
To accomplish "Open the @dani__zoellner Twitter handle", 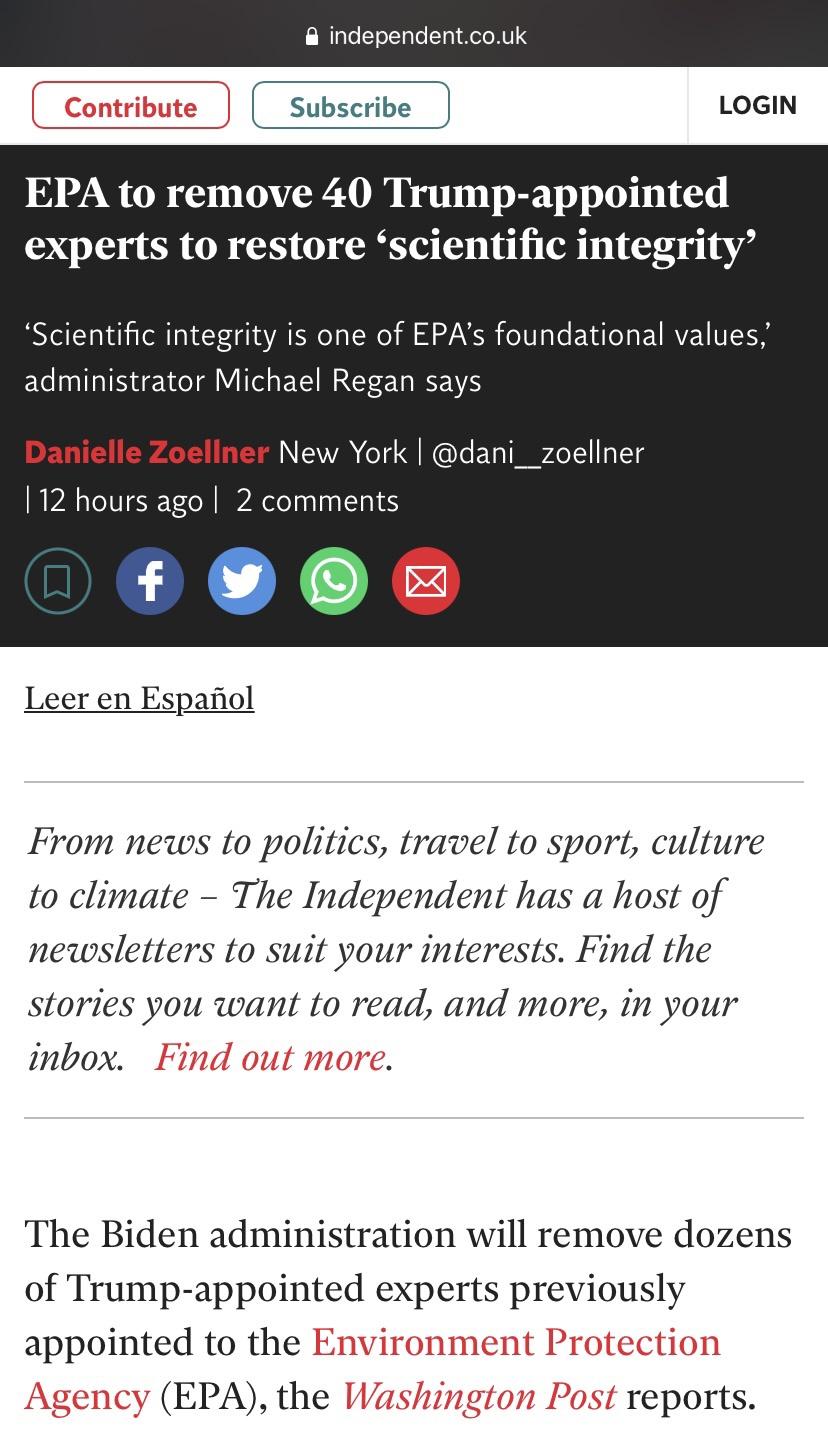I will tap(538, 452).
